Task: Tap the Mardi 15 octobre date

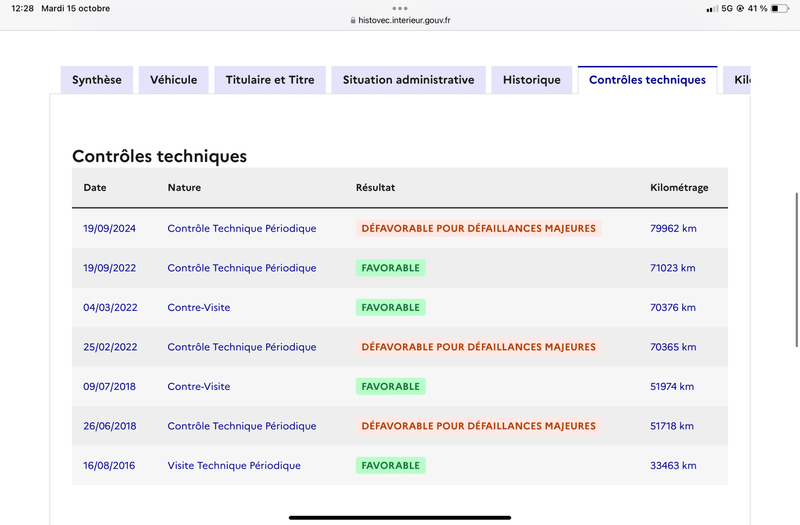Action: coord(76,8)
